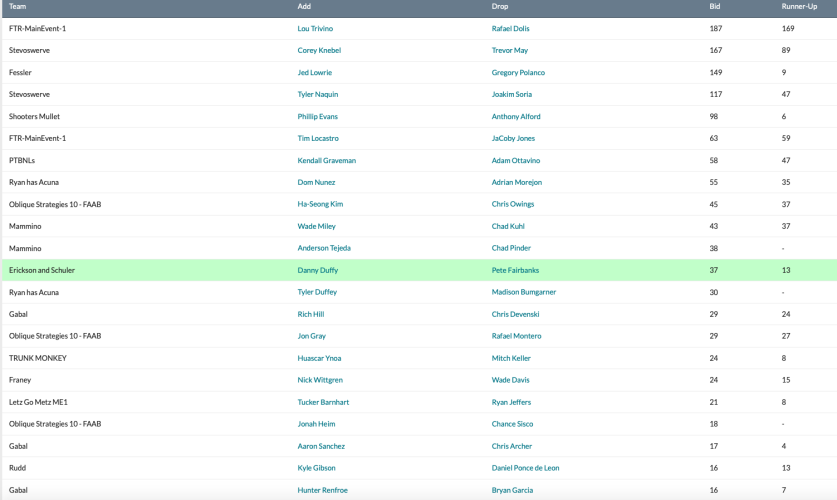The width and height of the screenshot is (837, 500).
Task: Open Adam Ottavino link
Action: 516,160
